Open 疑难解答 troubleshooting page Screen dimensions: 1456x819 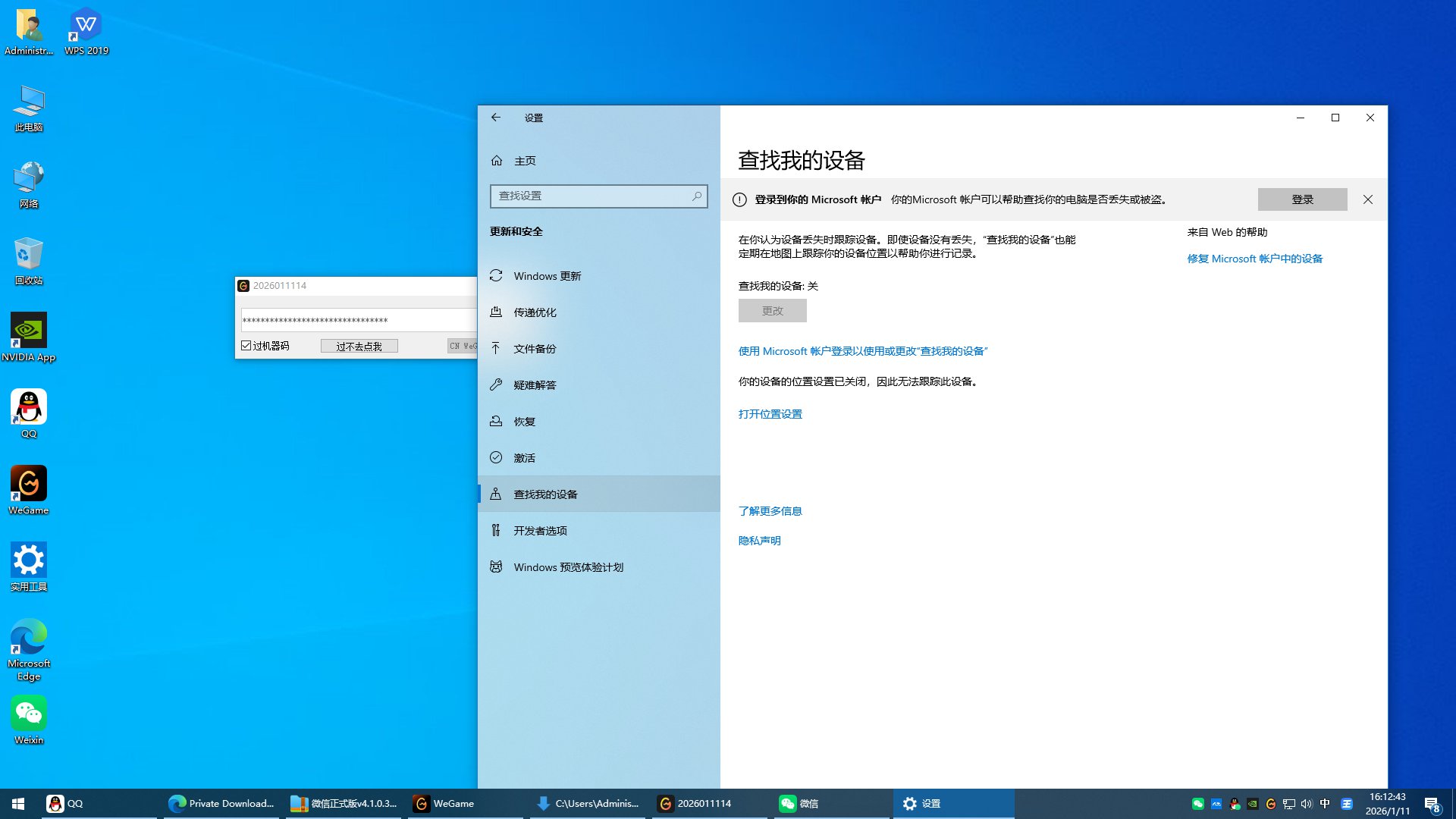pyautogui.click(x=535, y=385)
